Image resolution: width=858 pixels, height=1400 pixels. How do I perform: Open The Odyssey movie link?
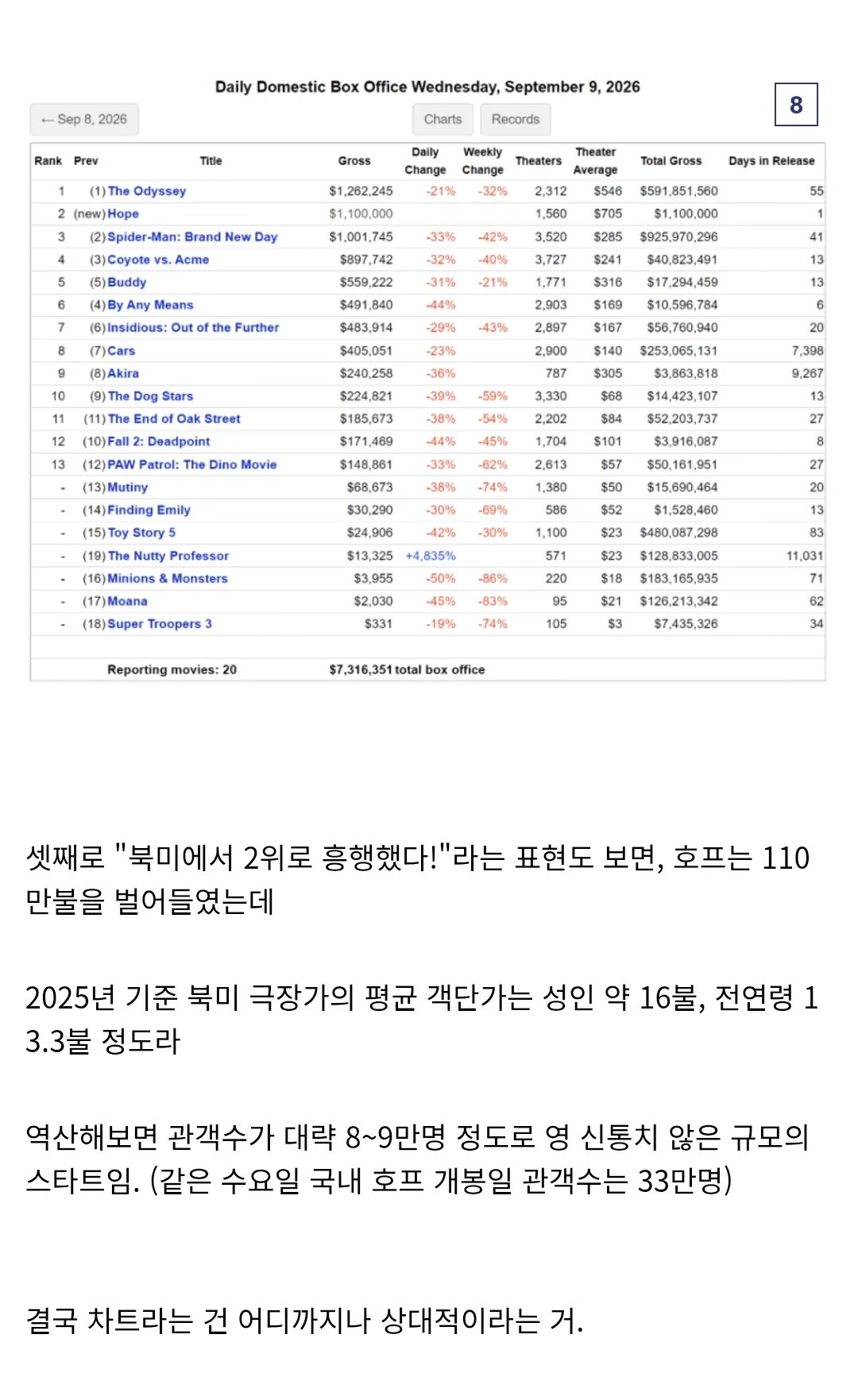pyautogui.click(x=147, y=191)
